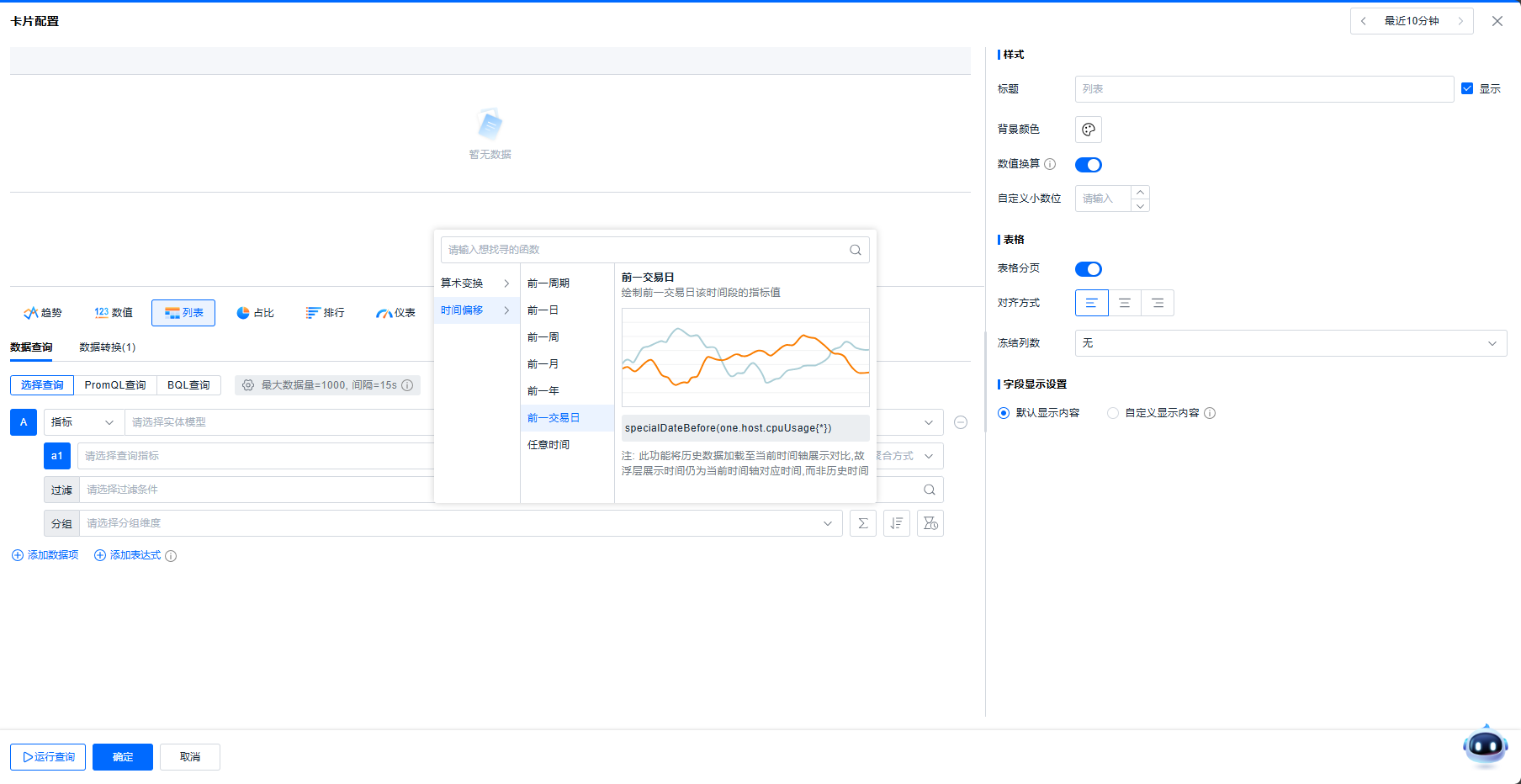Select right alignment icon
This screenshot has height=784, width=1521.
pos(1158,303)
